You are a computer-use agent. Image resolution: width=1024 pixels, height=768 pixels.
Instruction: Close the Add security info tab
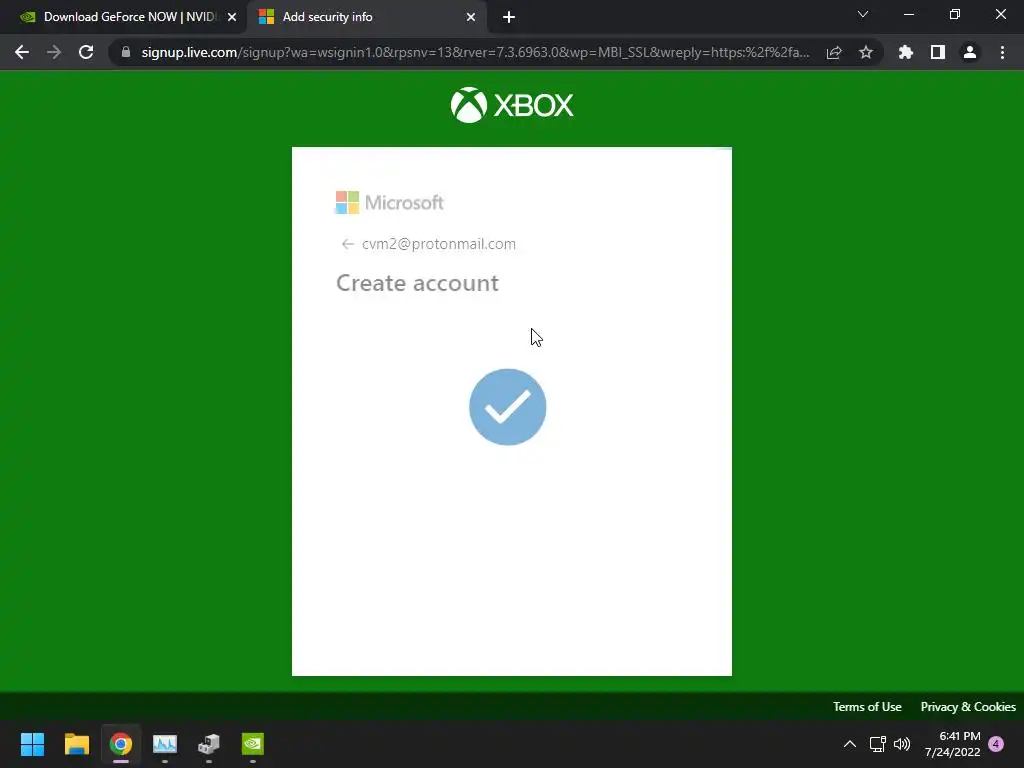pyautogui.click(x=471, y=17)
